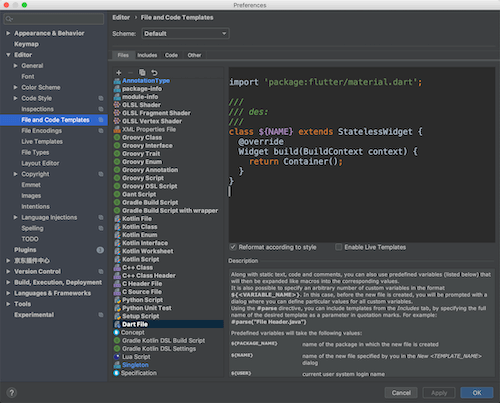Open help with the question mark icon
The image size is (500, 403).
click(x=12, y=393)
